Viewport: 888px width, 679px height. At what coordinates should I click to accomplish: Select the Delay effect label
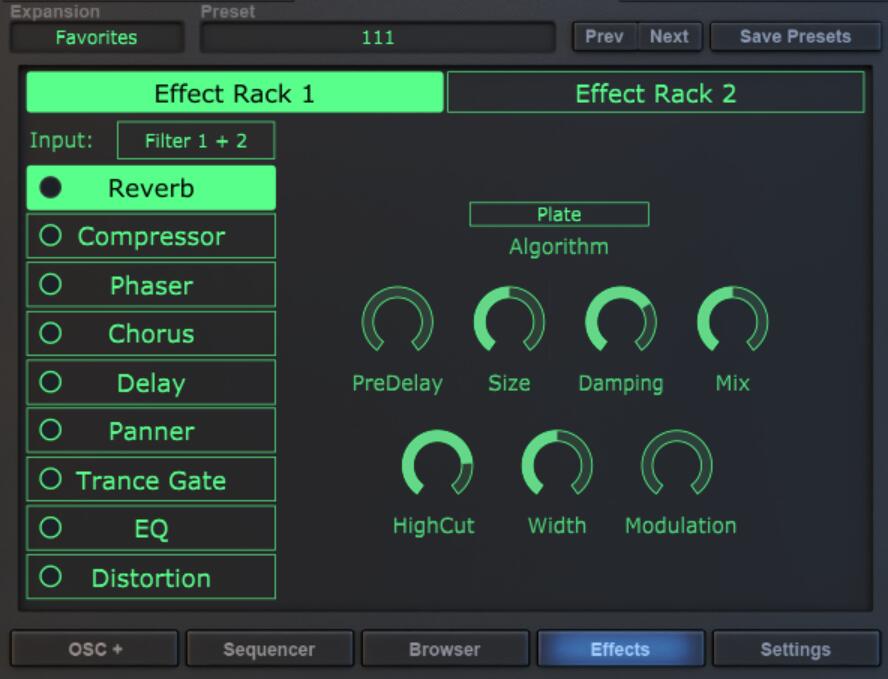coord(151,383)
